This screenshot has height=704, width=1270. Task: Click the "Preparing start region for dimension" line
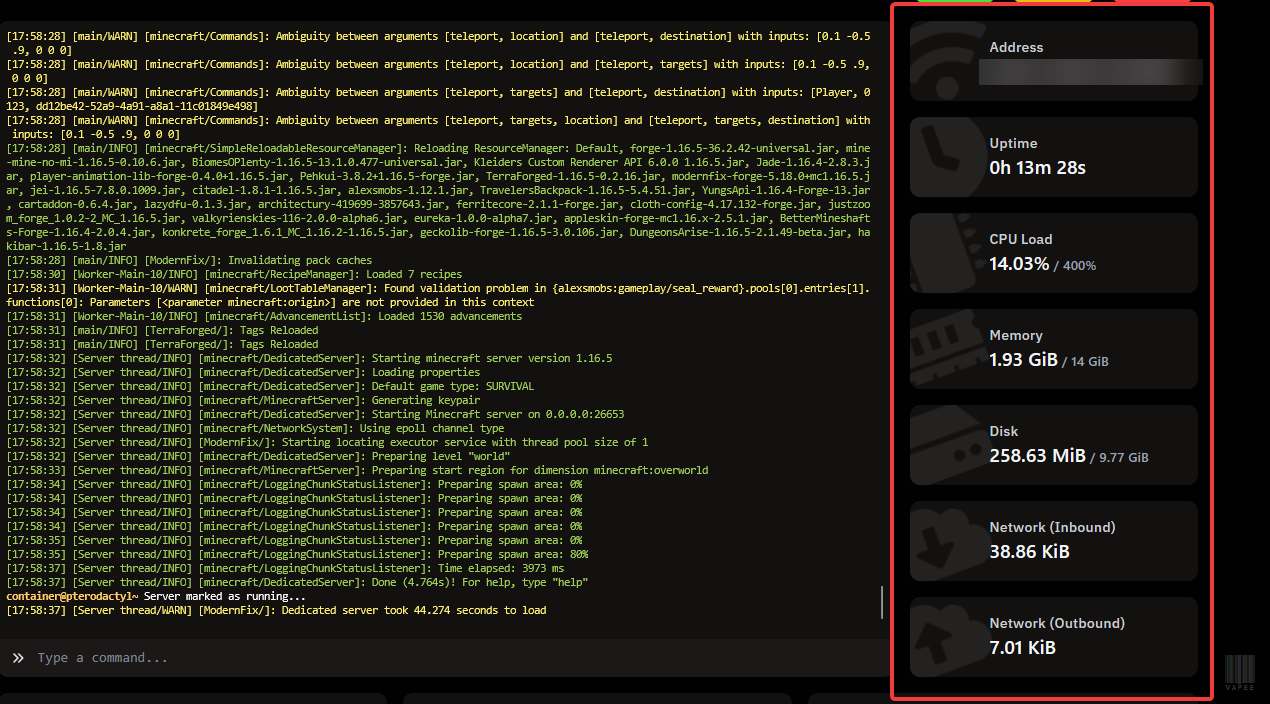(357, 470)
